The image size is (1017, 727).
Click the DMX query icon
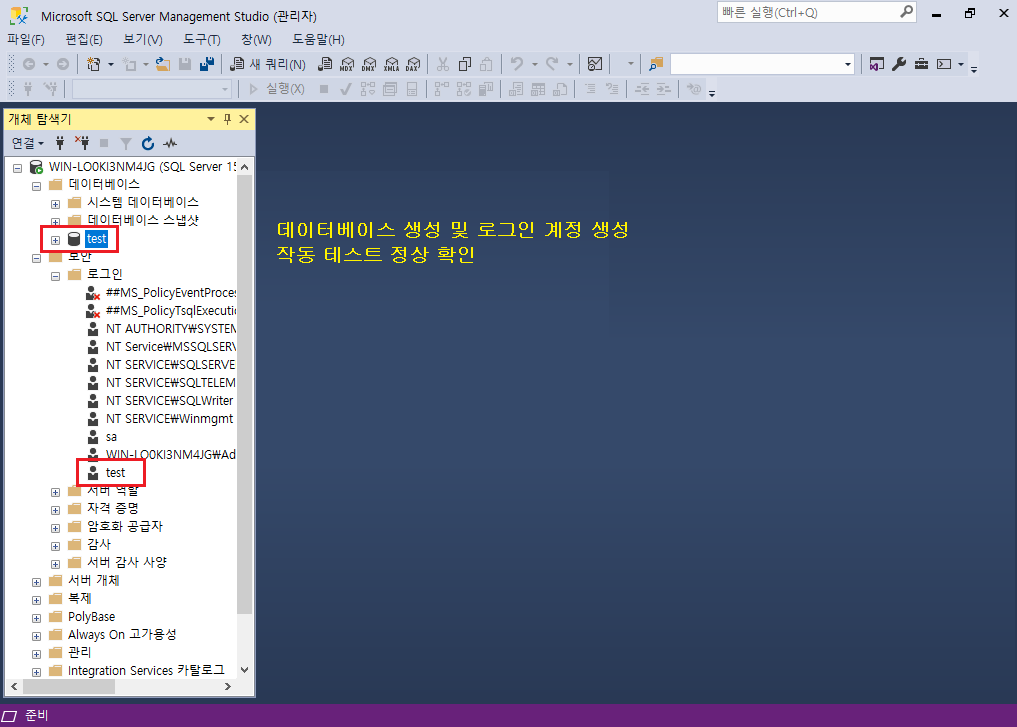click(x=369, y=64)
